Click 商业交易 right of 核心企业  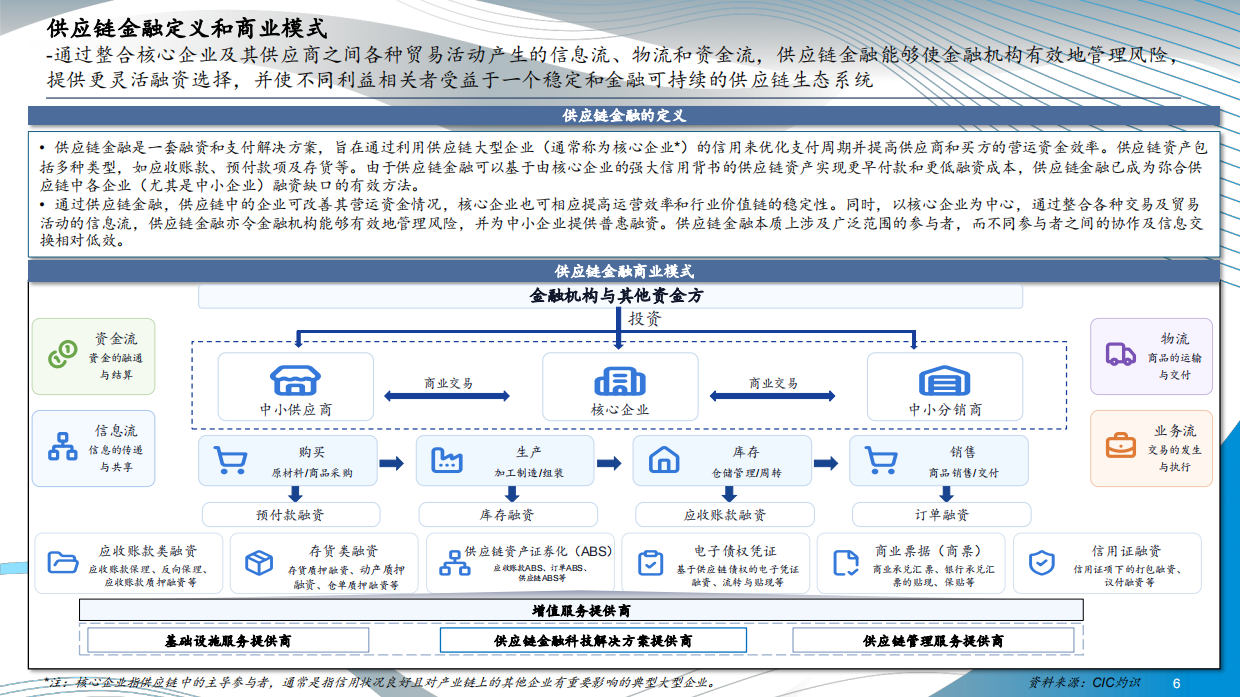[x=774, y=383]
